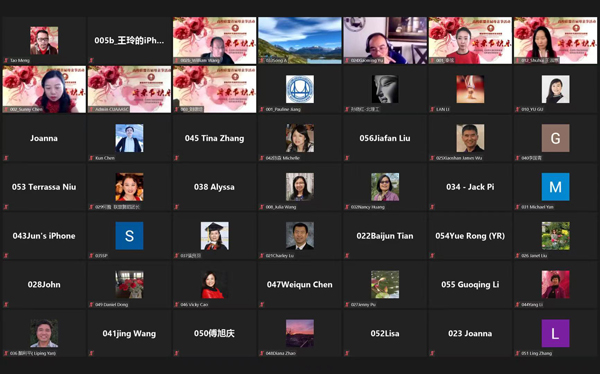Click the blue letter S avatar
The image size is (600, 374).
click(x=129, y=236)
